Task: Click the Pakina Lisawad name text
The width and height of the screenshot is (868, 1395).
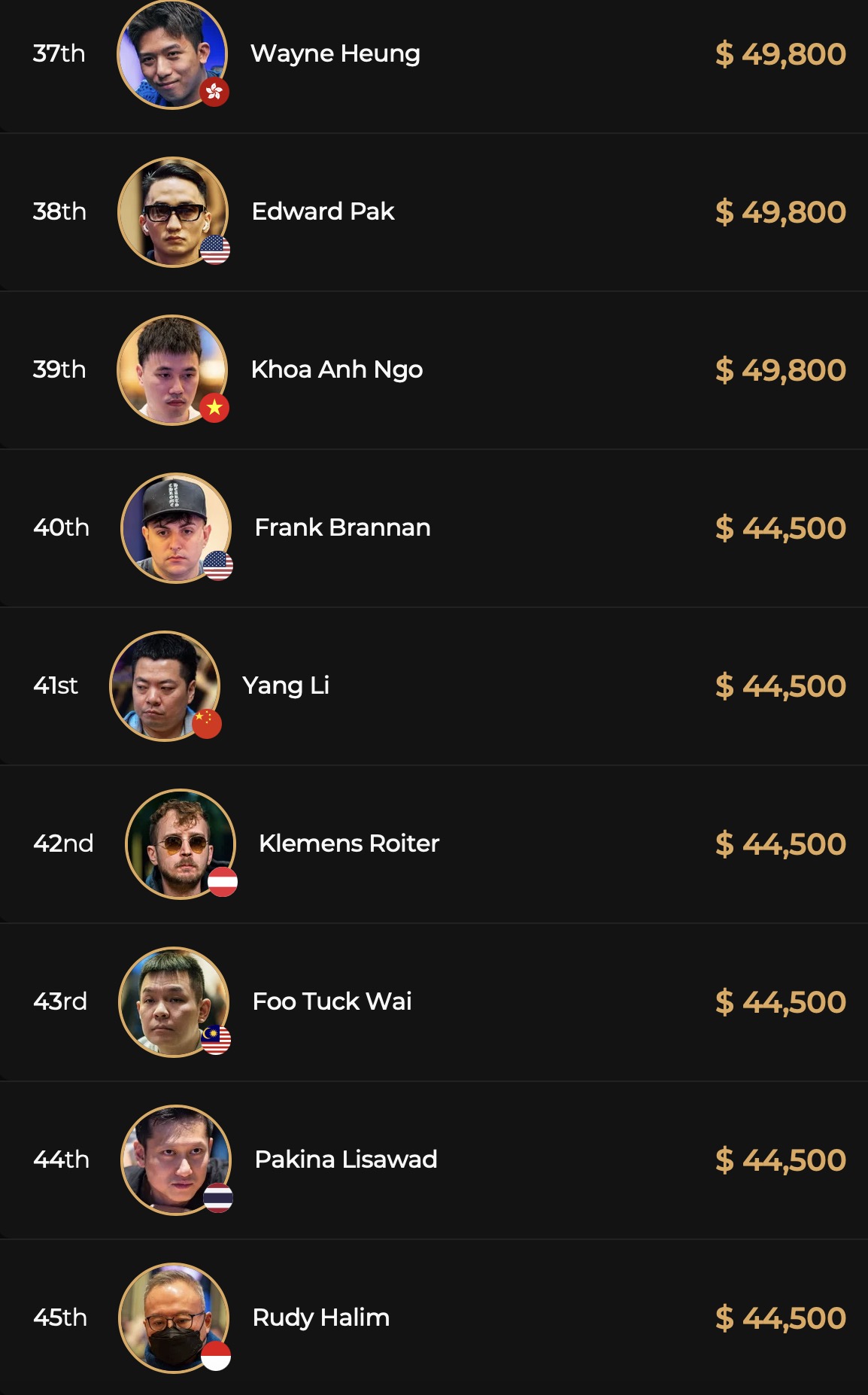Action: point(345,1159)
